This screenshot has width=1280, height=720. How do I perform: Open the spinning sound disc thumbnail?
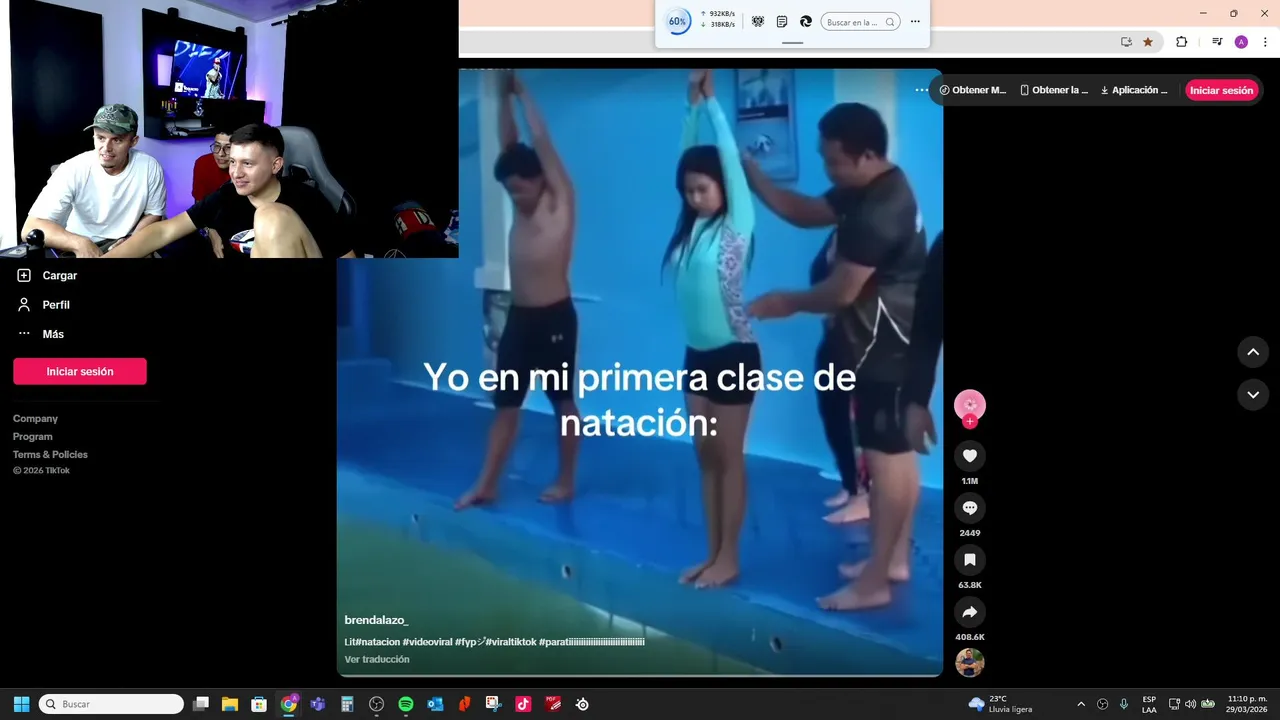pos(969,662)
